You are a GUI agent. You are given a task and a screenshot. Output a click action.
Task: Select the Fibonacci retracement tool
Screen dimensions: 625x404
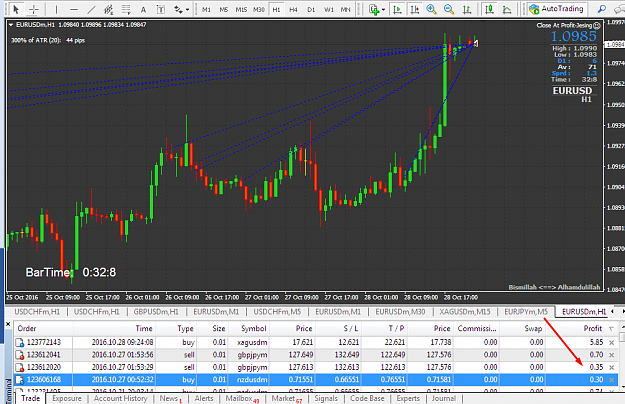coord(126,9)
